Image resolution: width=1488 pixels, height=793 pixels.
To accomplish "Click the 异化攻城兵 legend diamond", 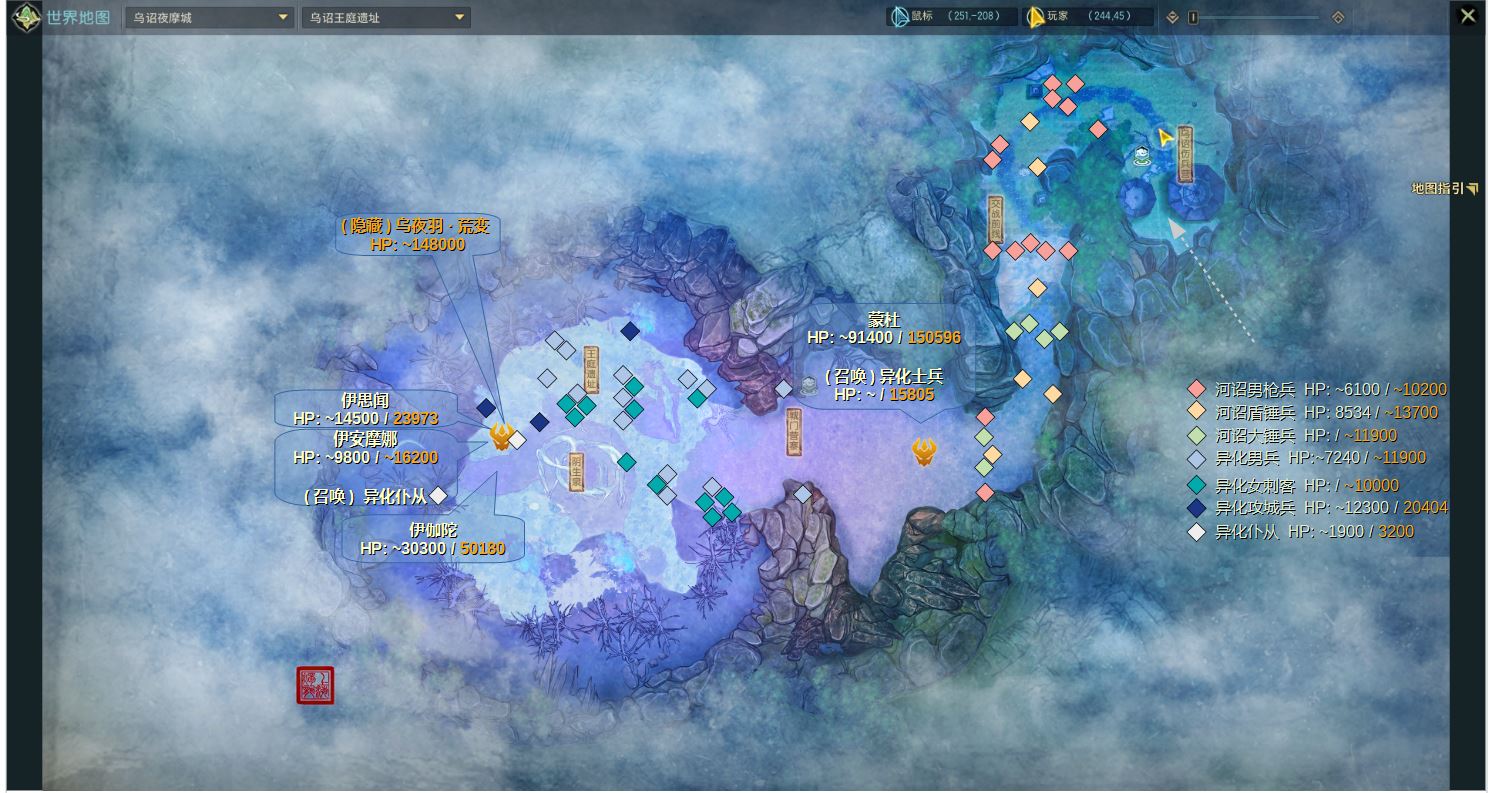I will (x=1196, y=508).
